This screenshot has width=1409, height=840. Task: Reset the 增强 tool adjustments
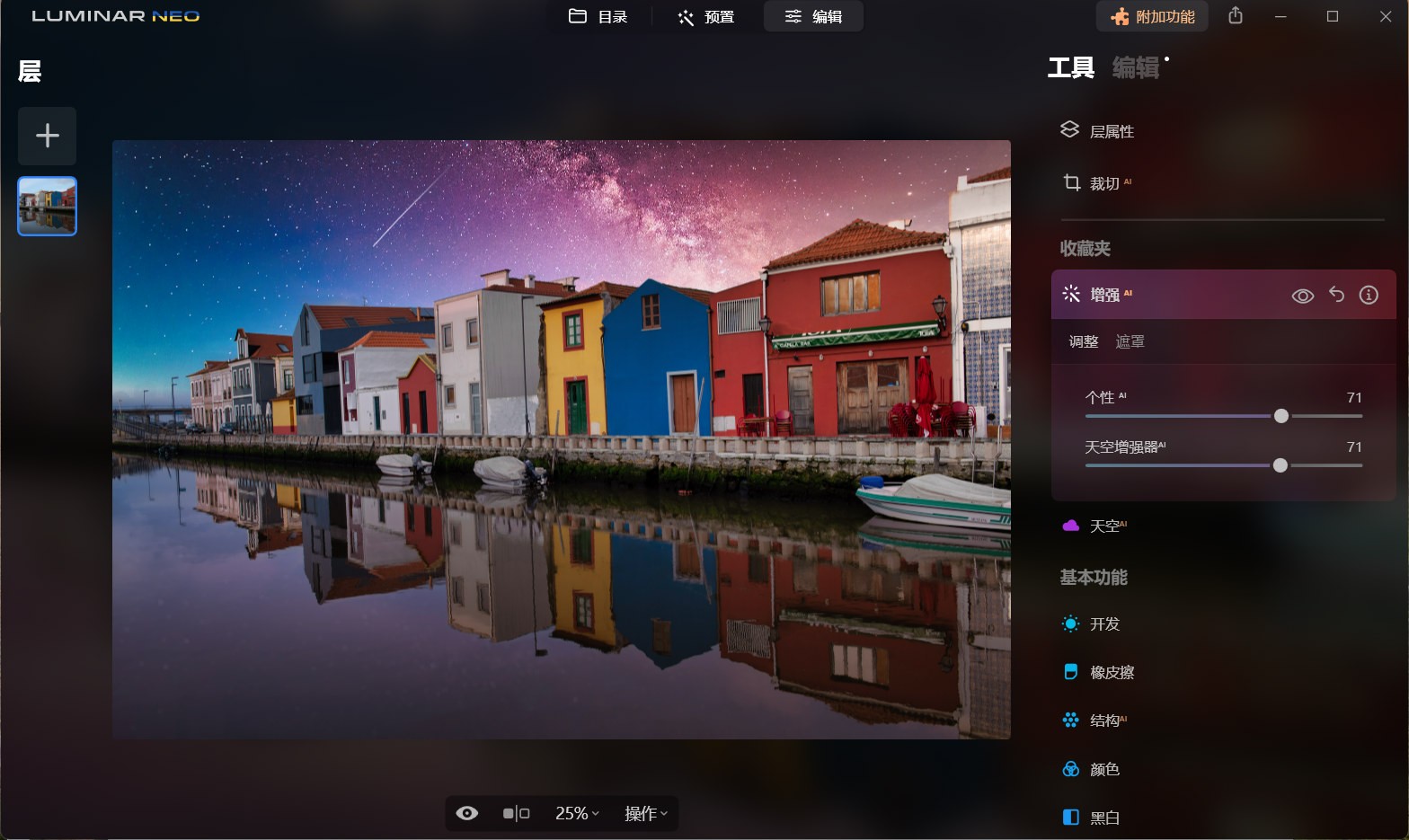pos(1336,295)
